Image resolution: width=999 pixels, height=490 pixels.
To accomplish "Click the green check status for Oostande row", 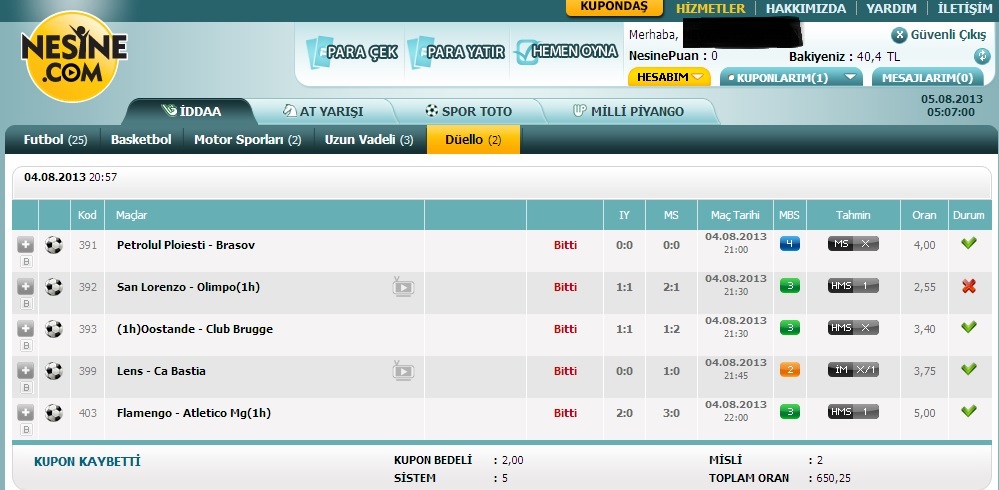I will click(969, 327).
